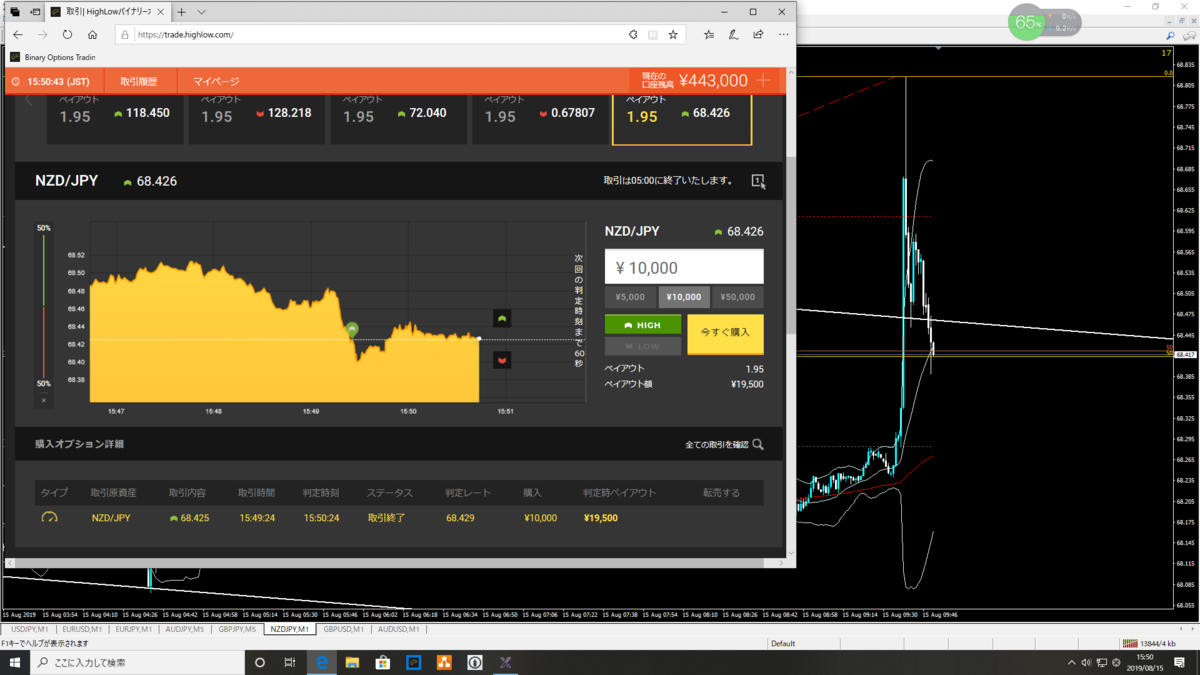The height and width of the screenshot is (675, 1200).
Task: Go back in the Edge browser
Action: 18,34
